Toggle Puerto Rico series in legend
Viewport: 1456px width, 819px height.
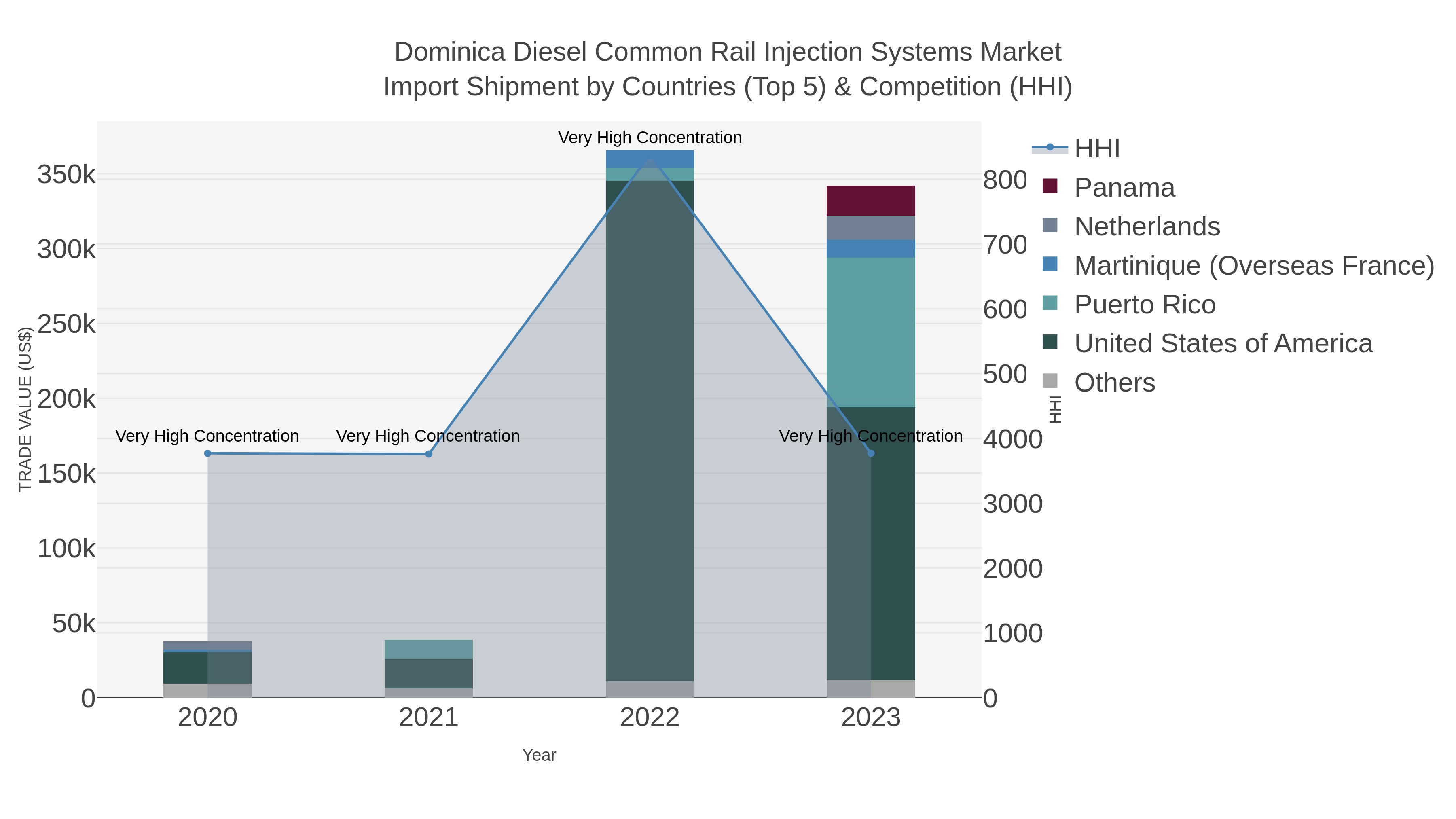[1129, 304]
